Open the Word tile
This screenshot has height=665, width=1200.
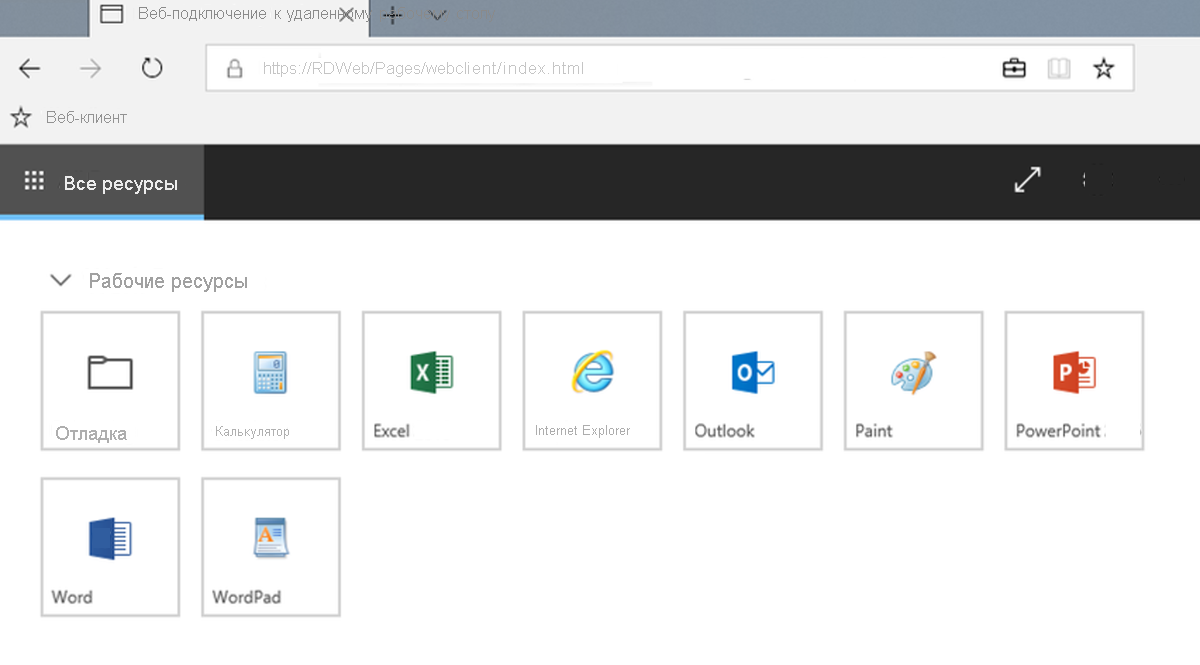pos(110,547)
